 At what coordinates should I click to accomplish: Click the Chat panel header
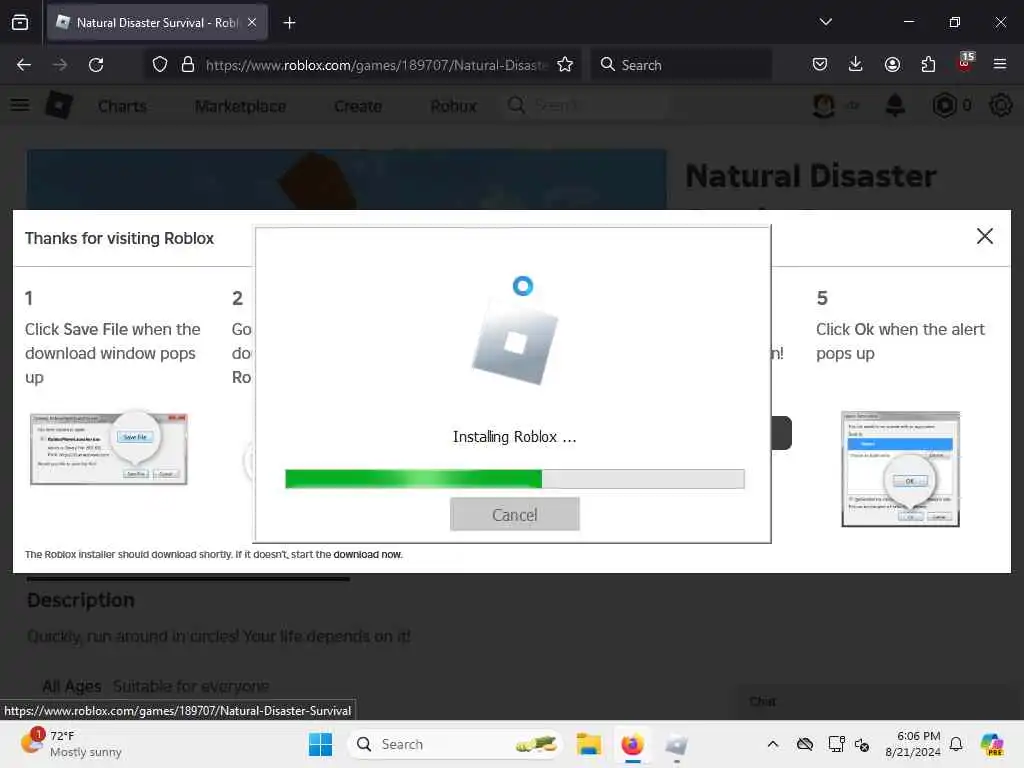(x=875, y=702)
